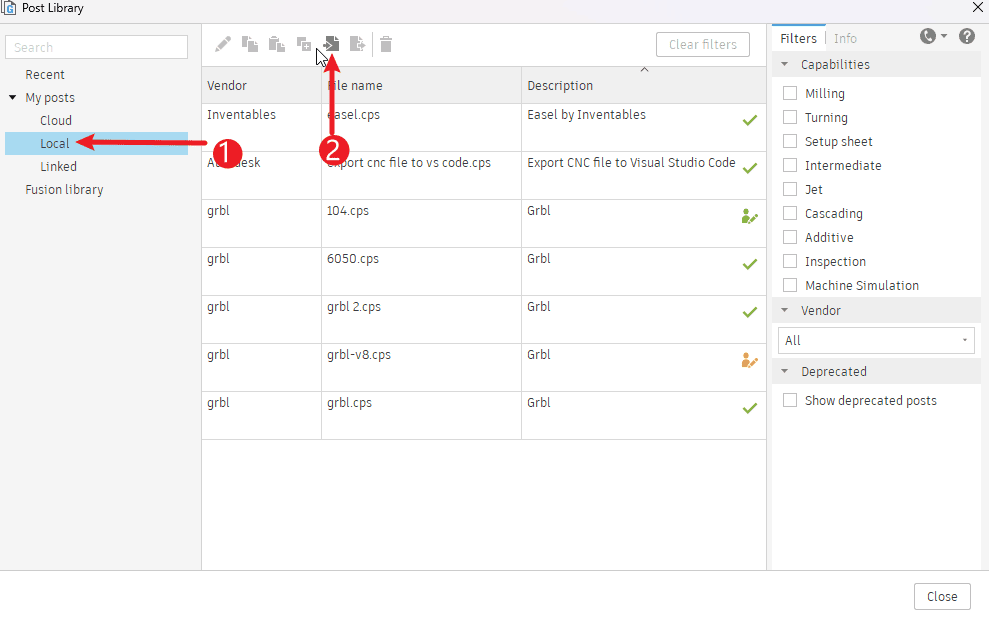Paste a post using the paste icon

276,43
